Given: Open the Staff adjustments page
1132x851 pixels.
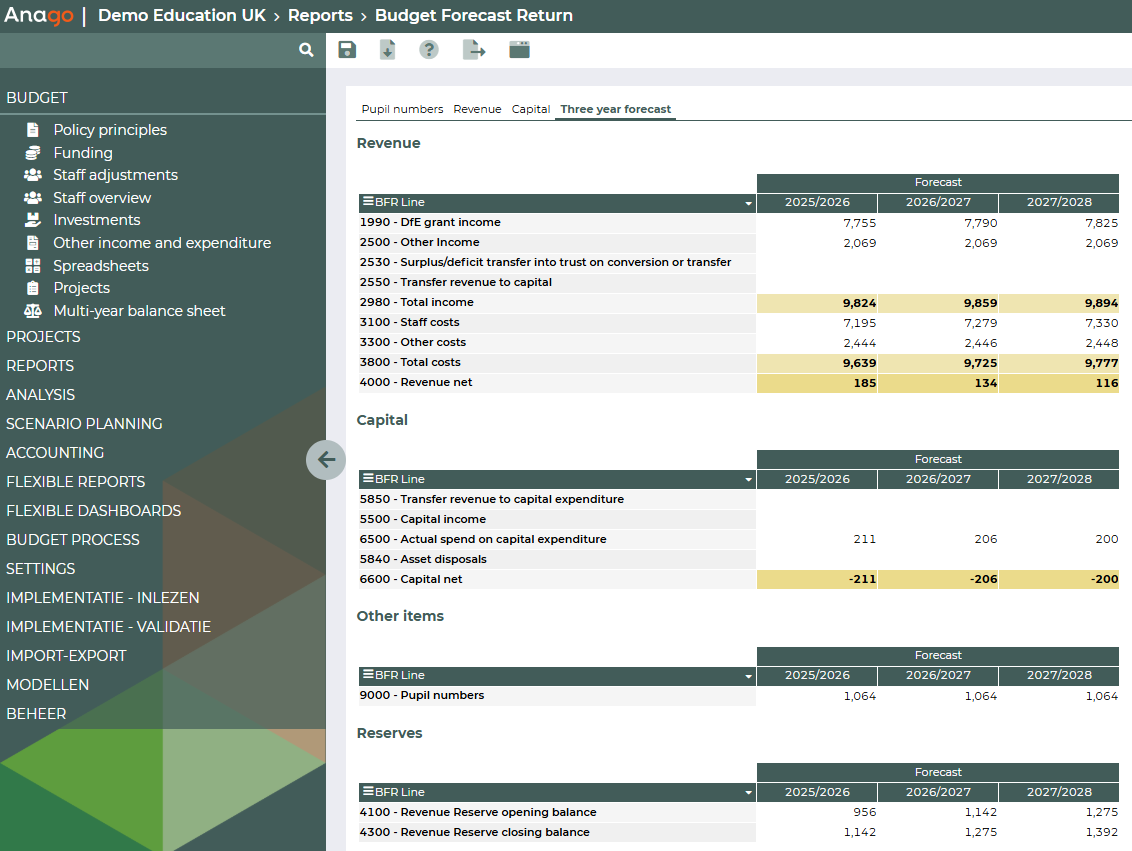Looking at the screenshot, I should (116, 175).
